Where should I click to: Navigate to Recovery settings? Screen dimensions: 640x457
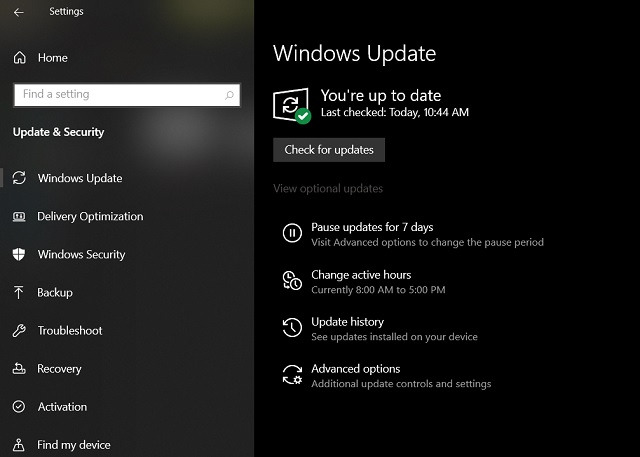(x=59, y=369)
